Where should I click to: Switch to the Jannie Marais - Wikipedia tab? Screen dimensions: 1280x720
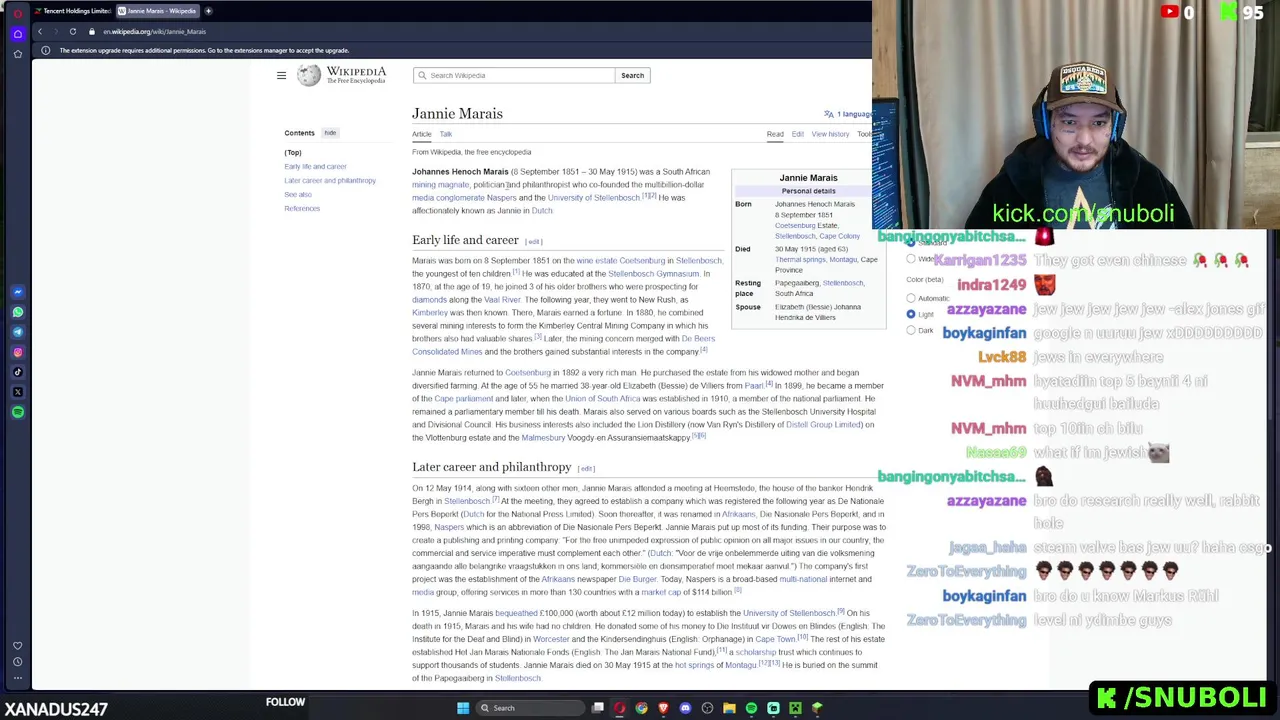[x=157, y=11]
